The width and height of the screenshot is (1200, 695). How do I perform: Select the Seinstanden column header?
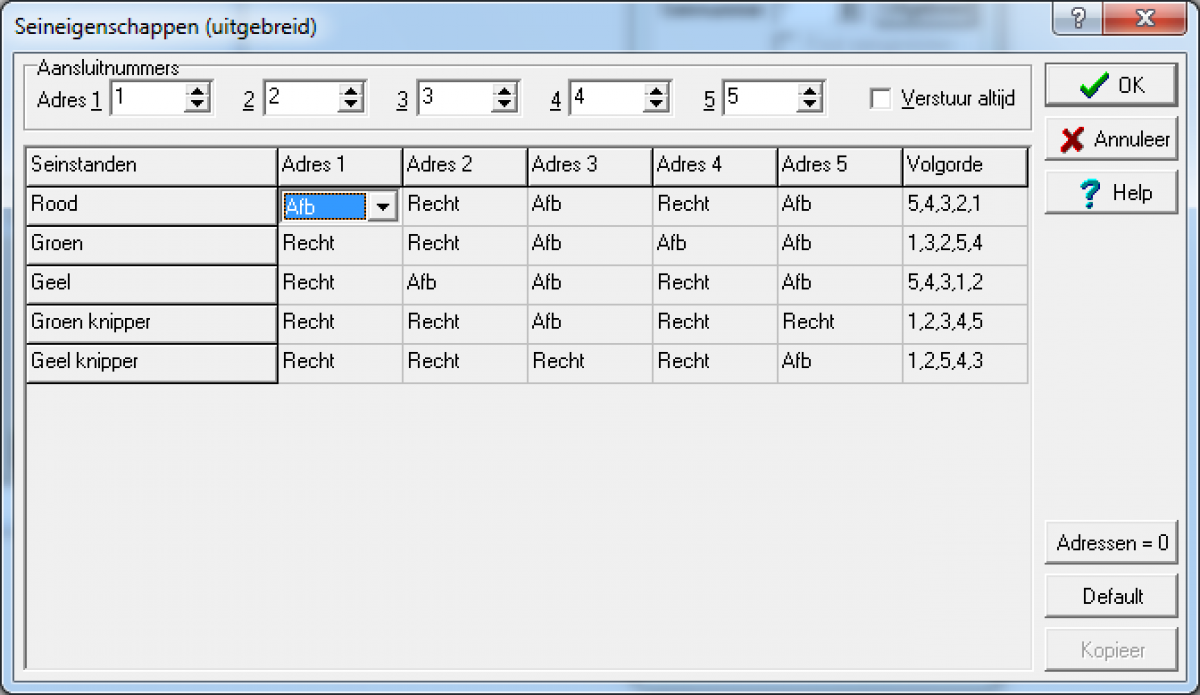pyautogui.click(x=152, y=166)
